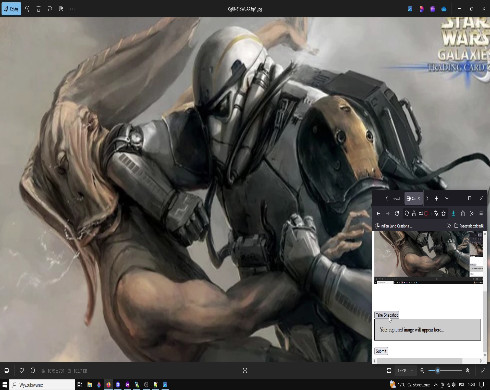The image size is (490, 390).
Task: Open the blue app icon in Photos title bar
Action: 410,9
